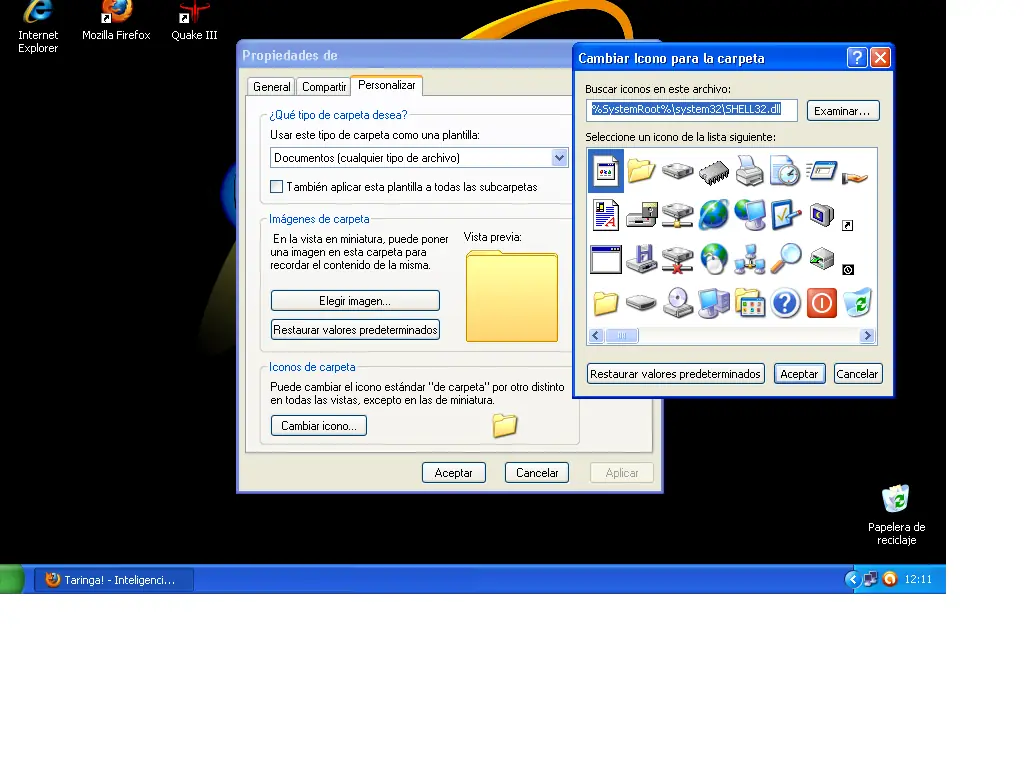Select the red power shutdown icon
The image size is (1024, 768).
tap(822, 304)
